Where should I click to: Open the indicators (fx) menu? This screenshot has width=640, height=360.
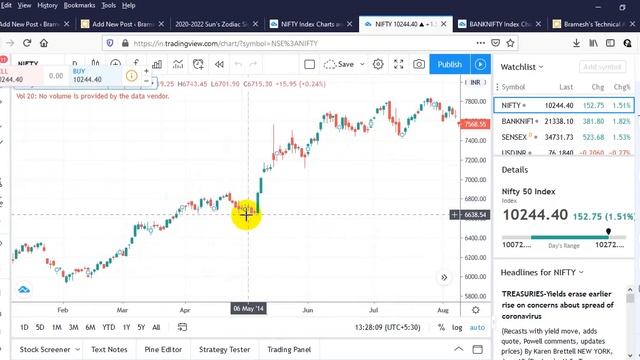coord(136,63)
